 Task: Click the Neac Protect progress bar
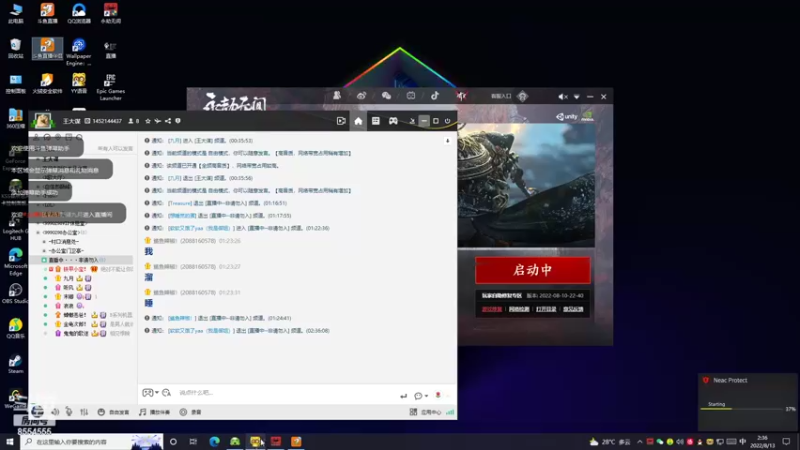743,409
